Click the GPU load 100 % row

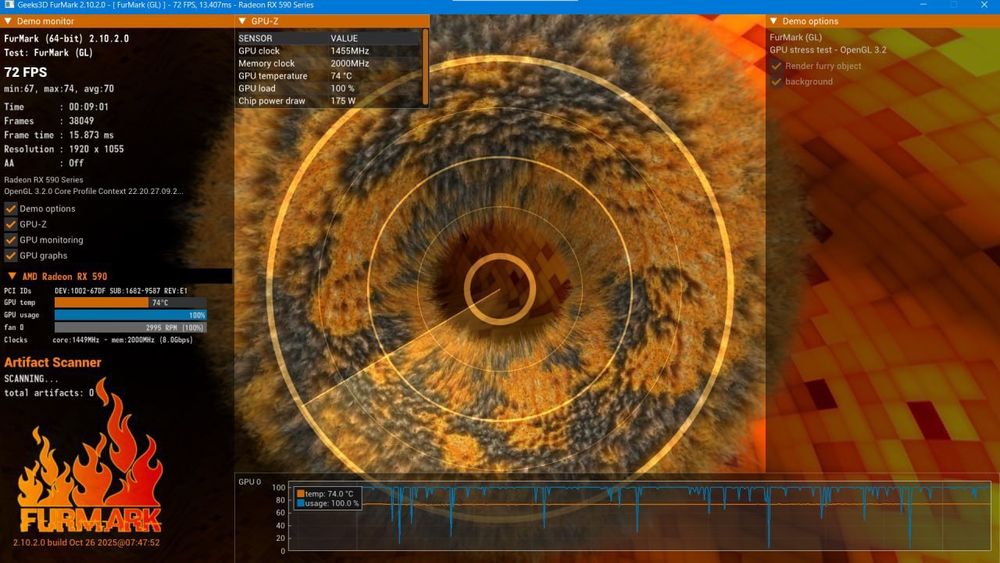pos(328,88)
